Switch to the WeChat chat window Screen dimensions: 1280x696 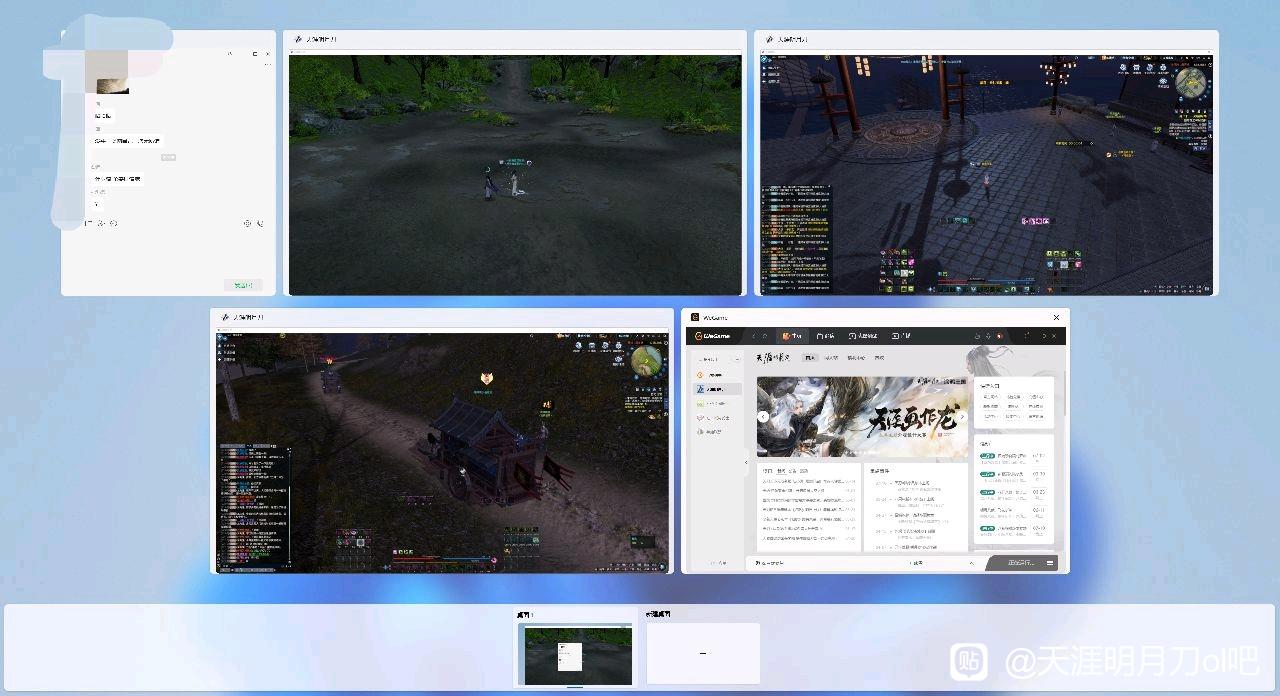[x=168, y=163]
